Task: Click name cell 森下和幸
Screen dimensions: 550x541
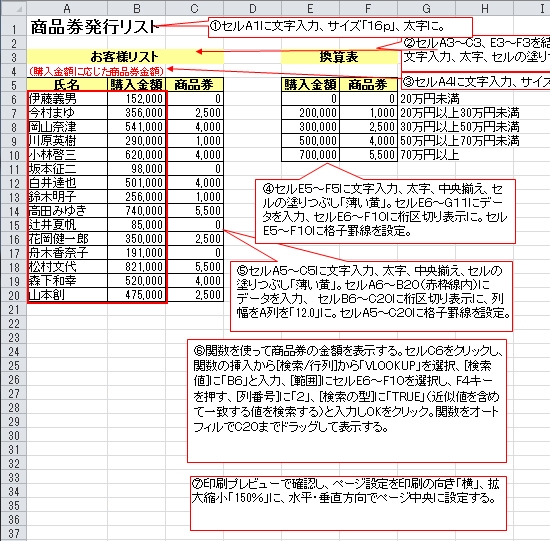Action: click(x=67, y=281)
